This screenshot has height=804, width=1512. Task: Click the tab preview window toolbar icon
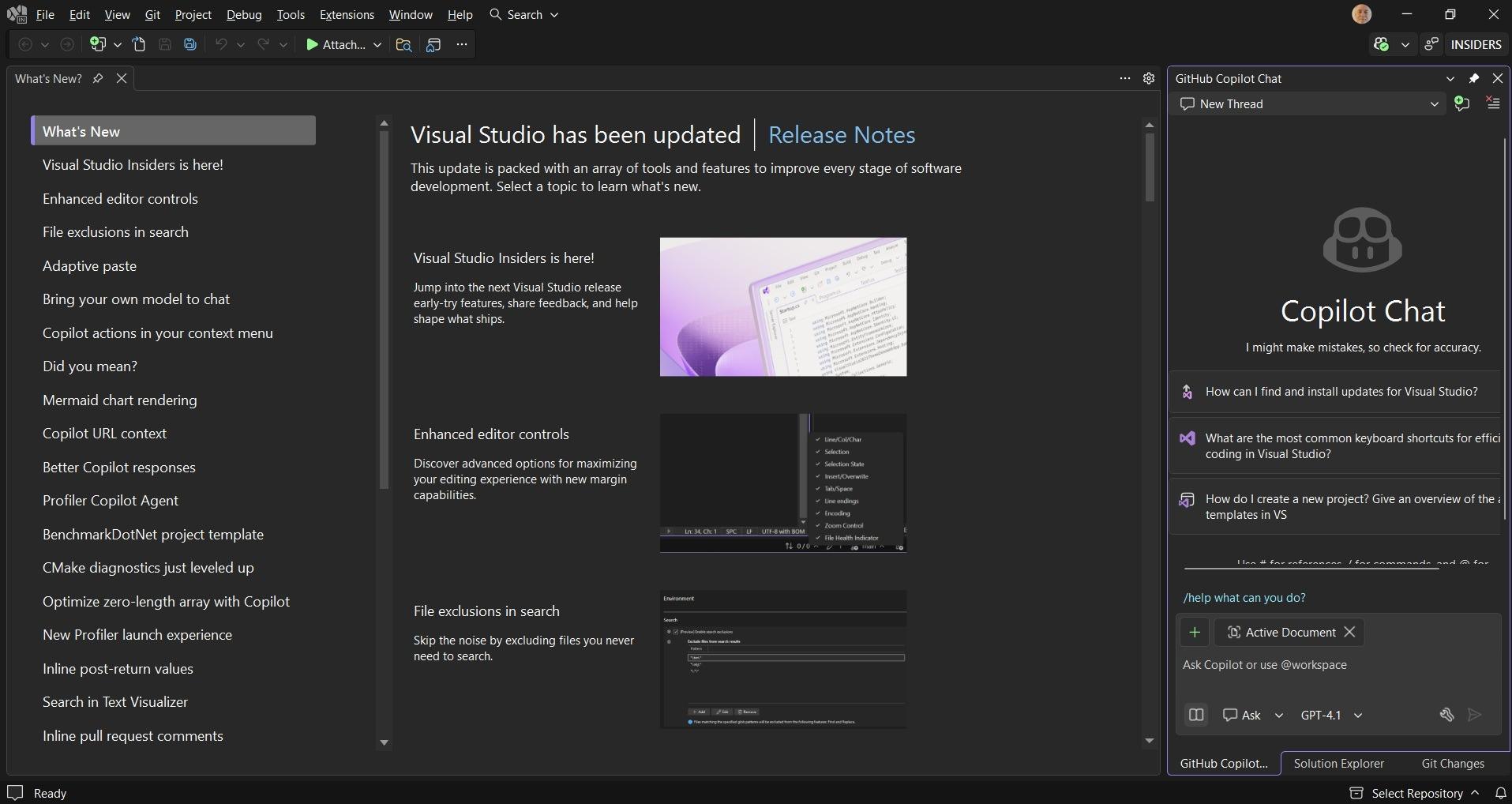[x=433, y=44]
